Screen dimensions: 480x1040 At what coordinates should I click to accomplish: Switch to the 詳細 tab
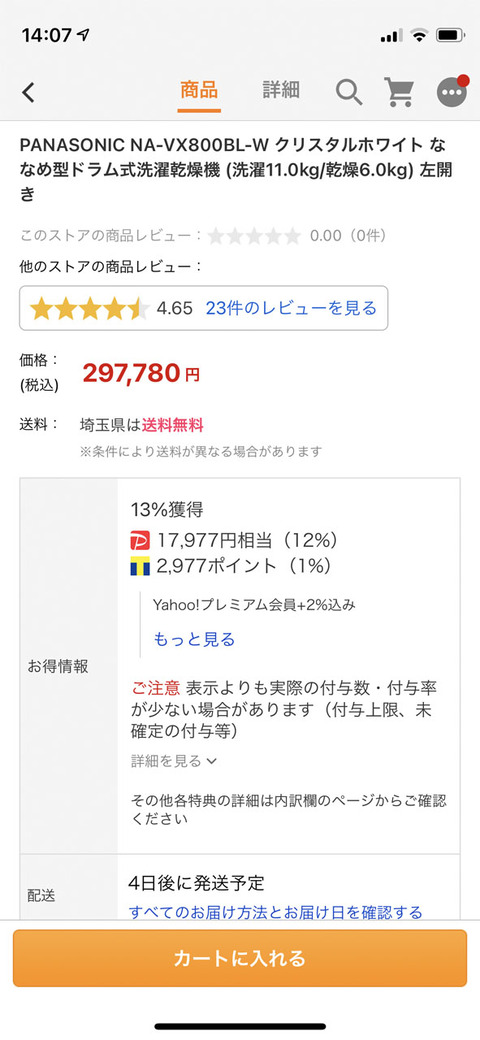(x=281, y=90)
